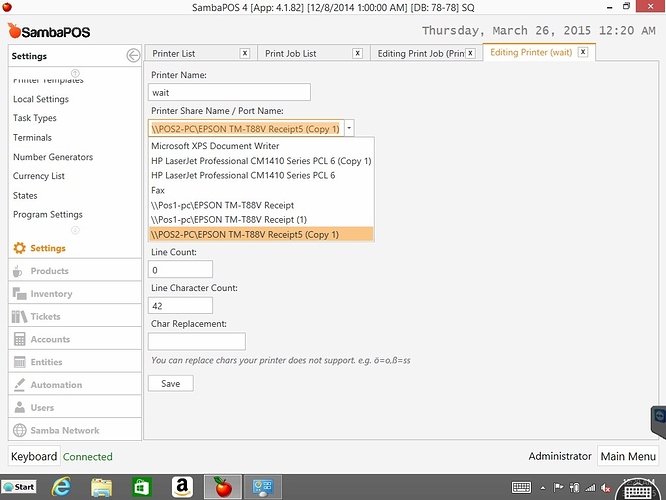Open the Automation section

75,385
